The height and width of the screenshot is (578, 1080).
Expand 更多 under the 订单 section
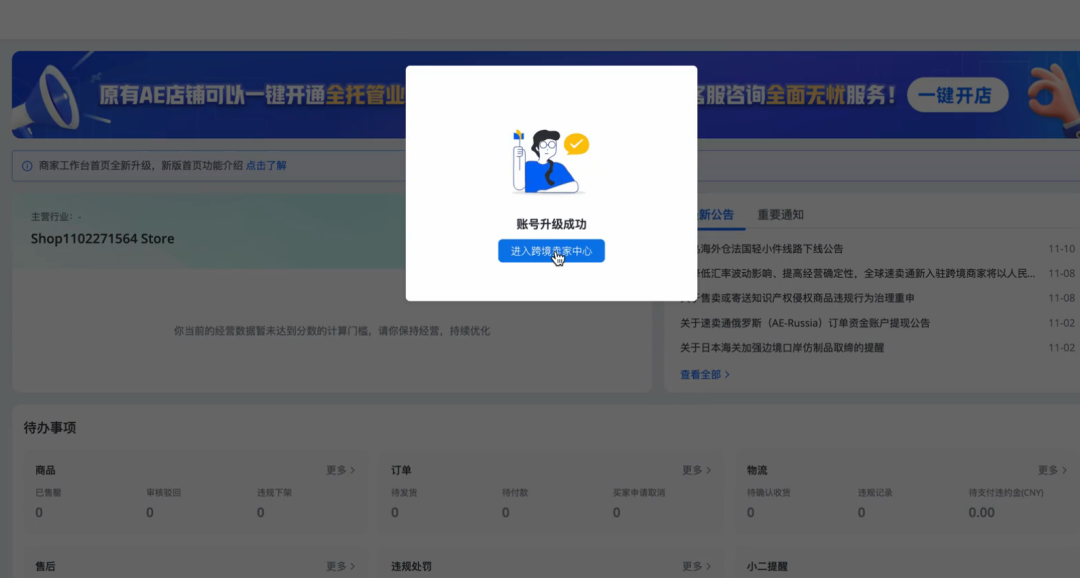click(694, 469)
